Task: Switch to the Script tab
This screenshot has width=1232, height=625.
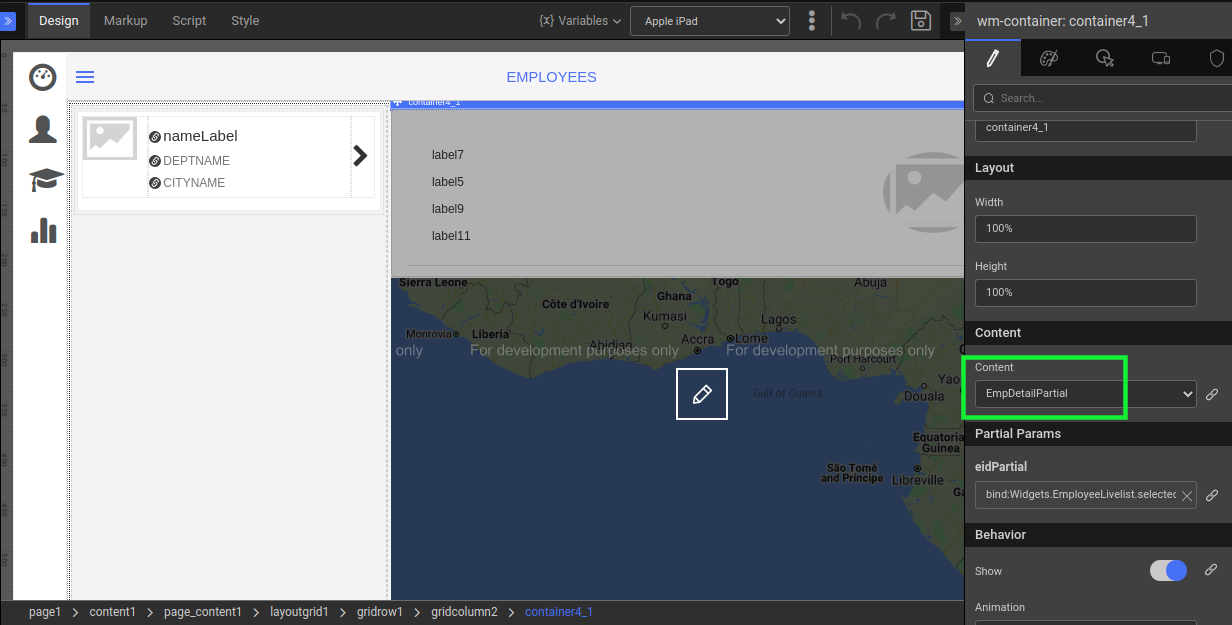Action: (x=189, y=21)
